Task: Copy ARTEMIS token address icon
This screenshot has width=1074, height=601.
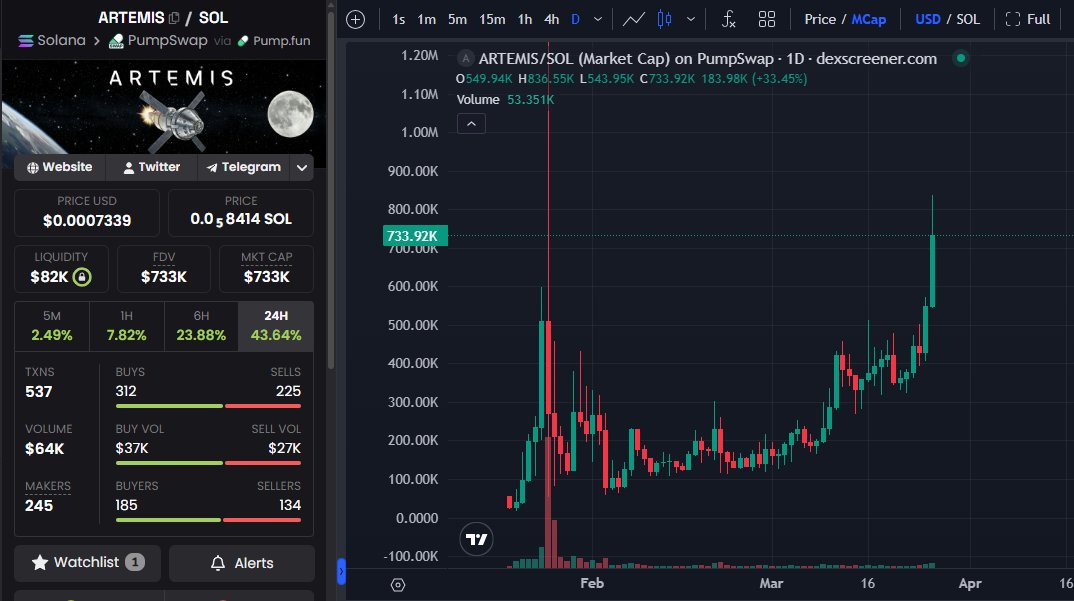Action: (x=174, y=18)
